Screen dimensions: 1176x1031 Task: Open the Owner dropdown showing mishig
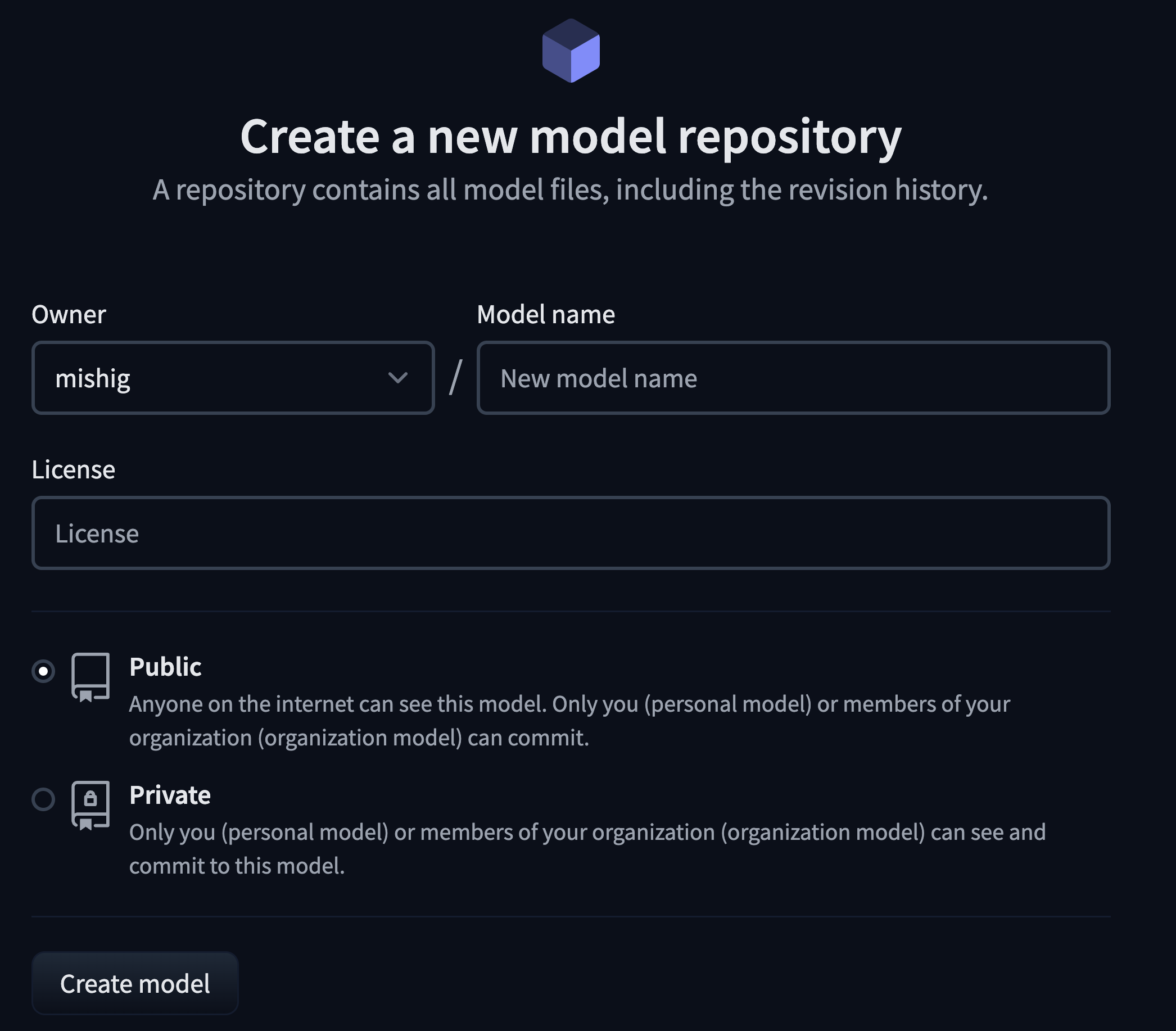point(232,378)
